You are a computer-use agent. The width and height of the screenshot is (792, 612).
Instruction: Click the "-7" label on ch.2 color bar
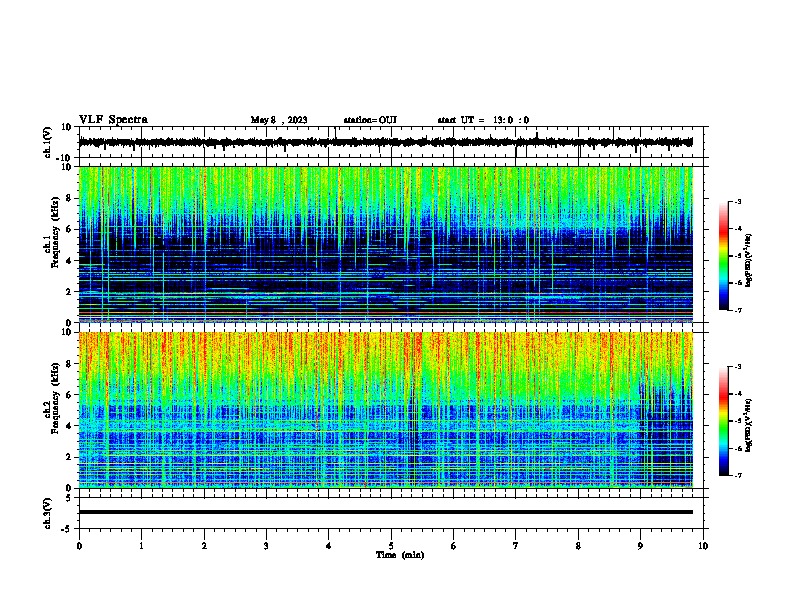click(x=738, y=475)
